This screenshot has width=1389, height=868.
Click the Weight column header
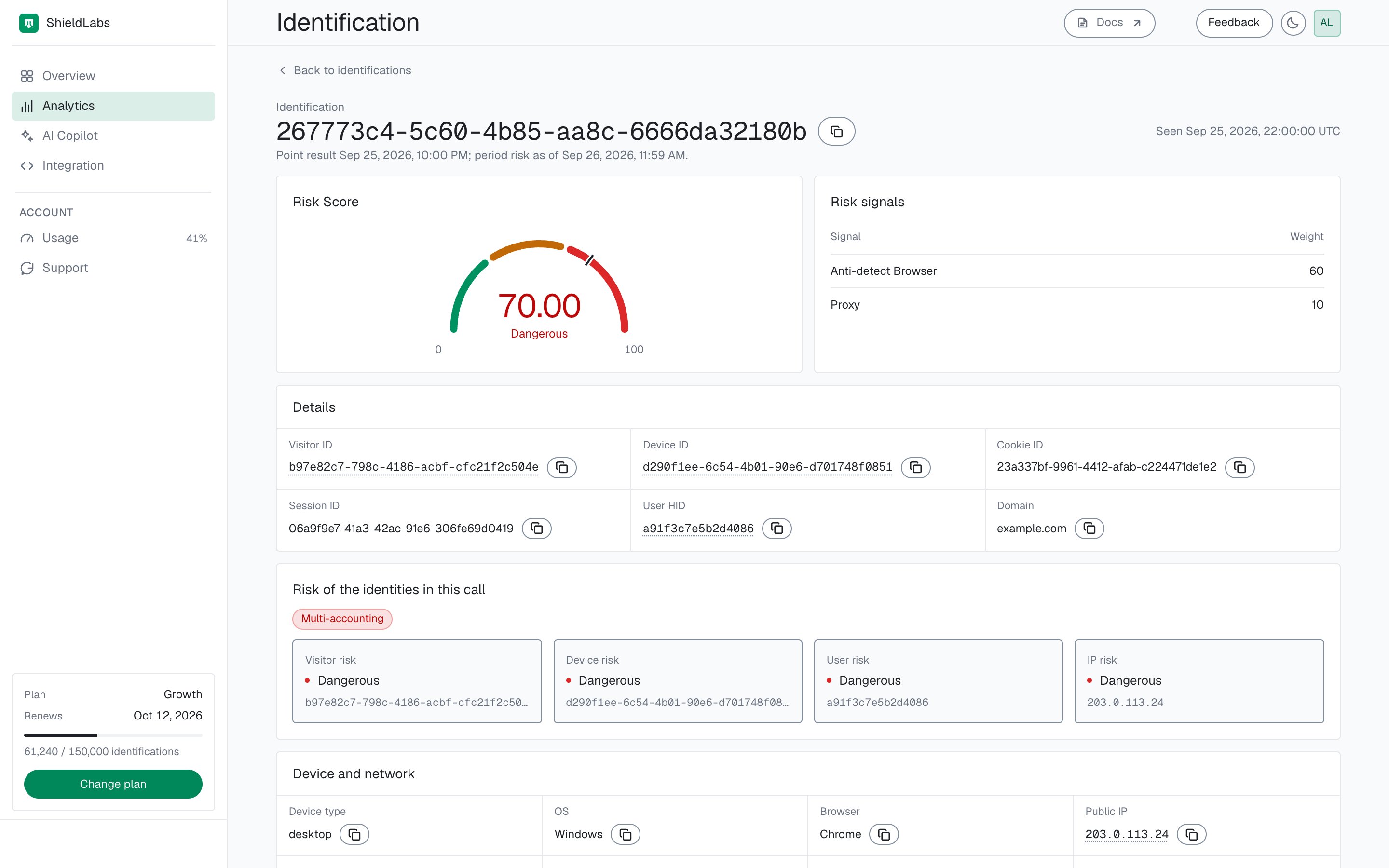click(1307, 236)
